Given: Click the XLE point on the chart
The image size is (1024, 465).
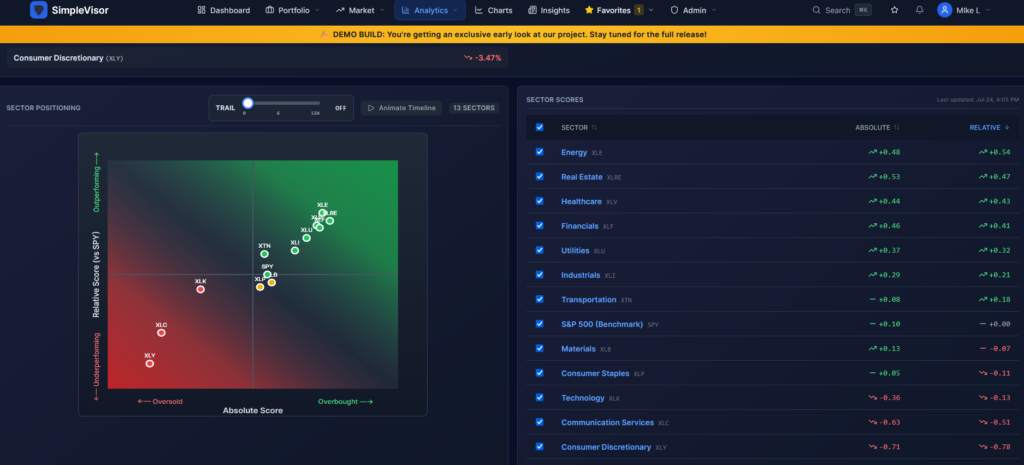Looking at the screenshot, I should pyautogui.click(x=323, y=212).
